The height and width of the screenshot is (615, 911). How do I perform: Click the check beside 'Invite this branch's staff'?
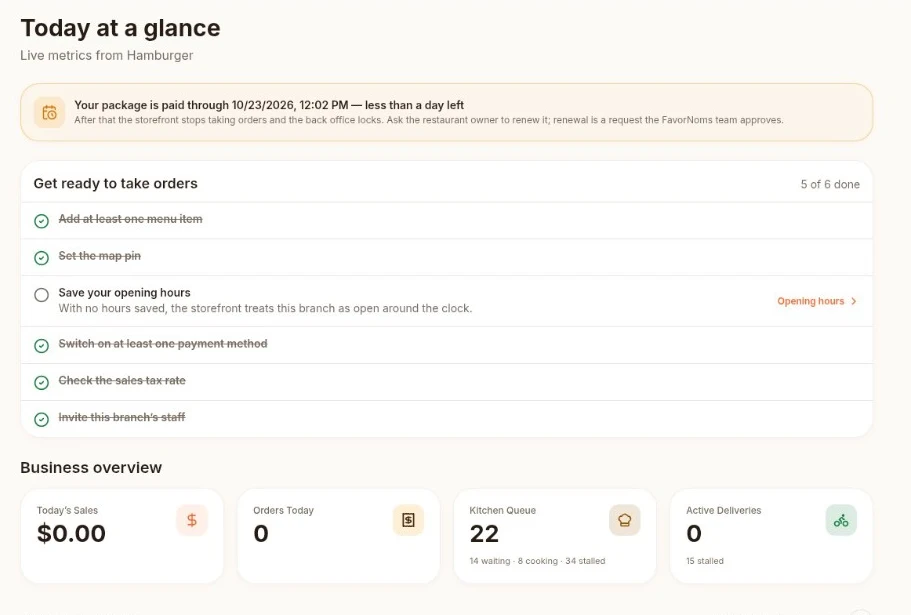[x=41, y=419]
